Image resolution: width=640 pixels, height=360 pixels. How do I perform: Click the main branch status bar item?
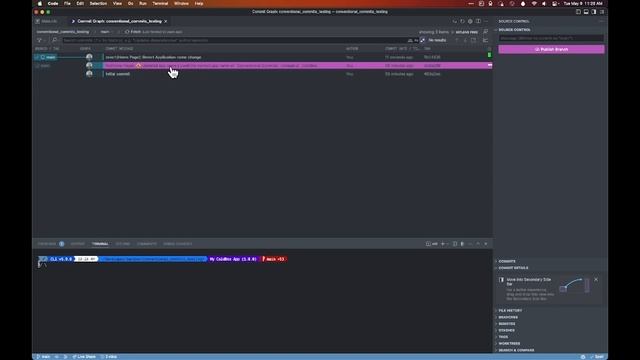pos(43,357)
